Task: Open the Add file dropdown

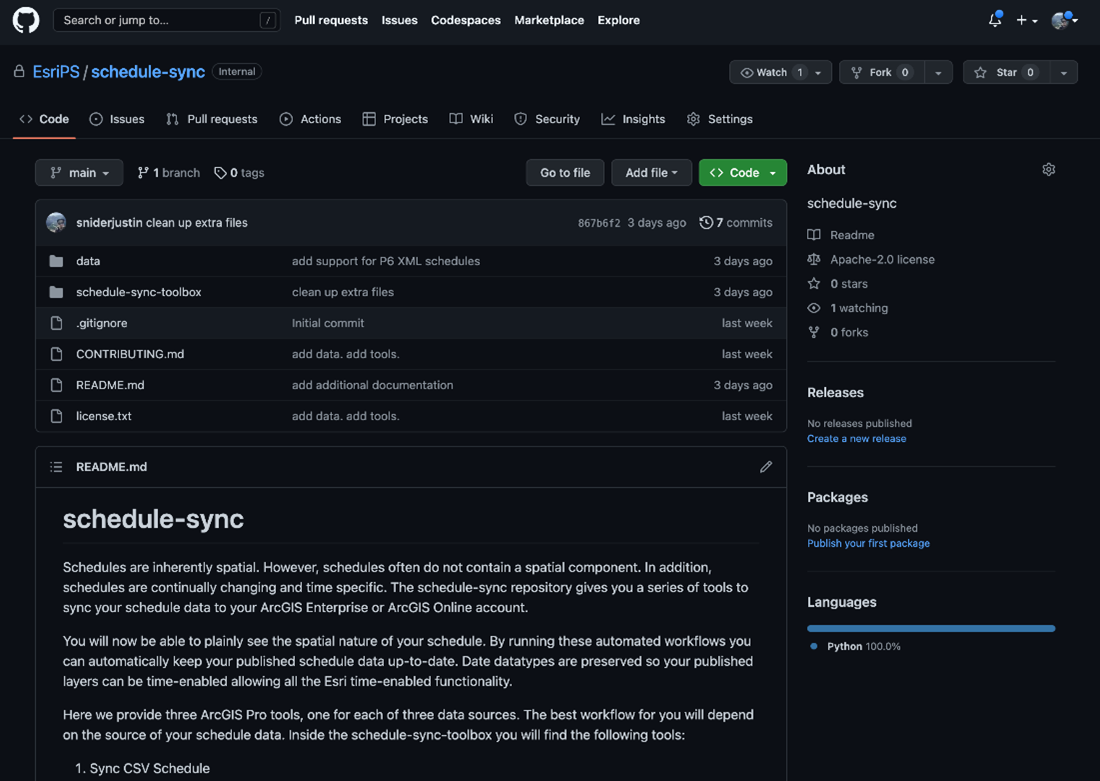Action: pyautogui.click(x=651, y=172)
